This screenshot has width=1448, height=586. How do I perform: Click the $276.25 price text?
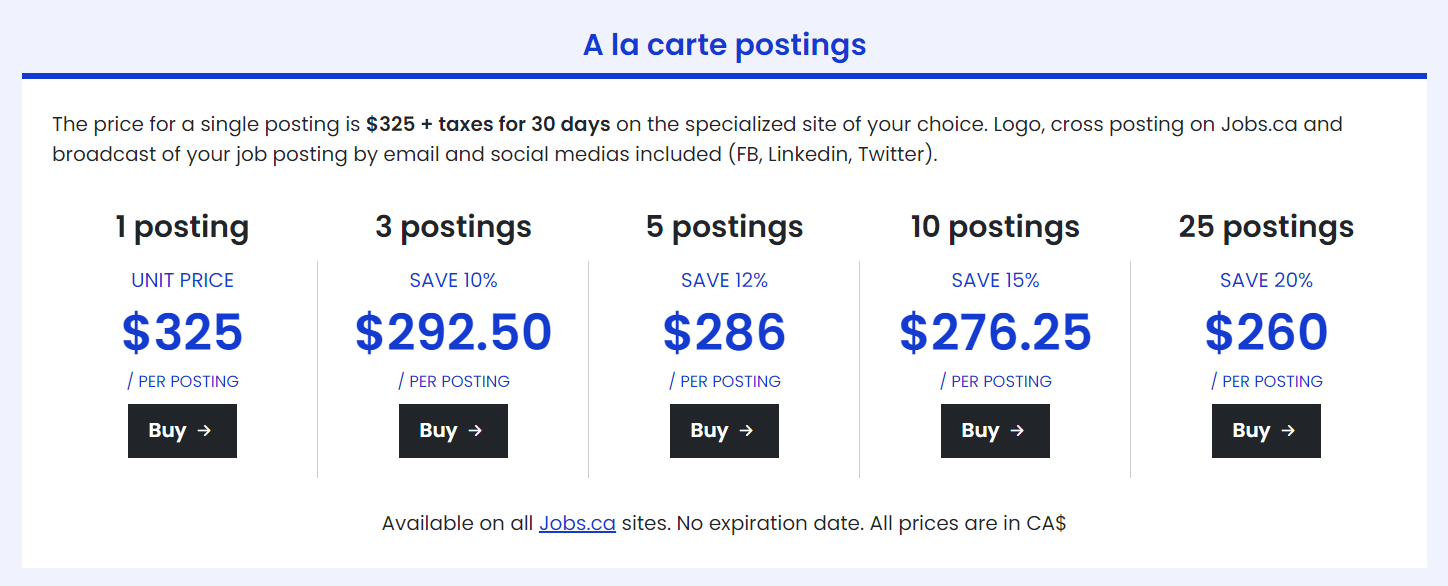tap(995, 333)
